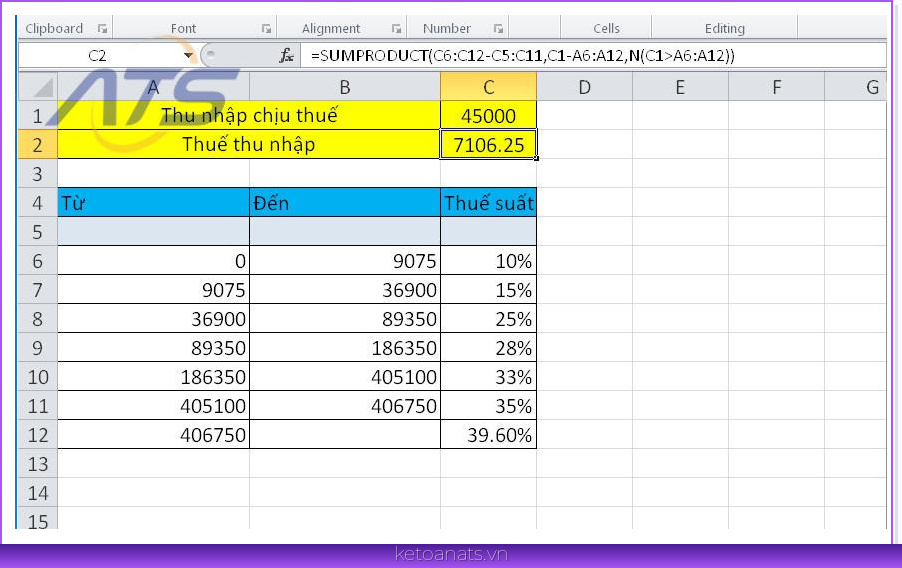This screenshot has height=568, width=902.
Task: Click cell B6 containing 9075
Action: pyautogui.click(x=345, y=261)
